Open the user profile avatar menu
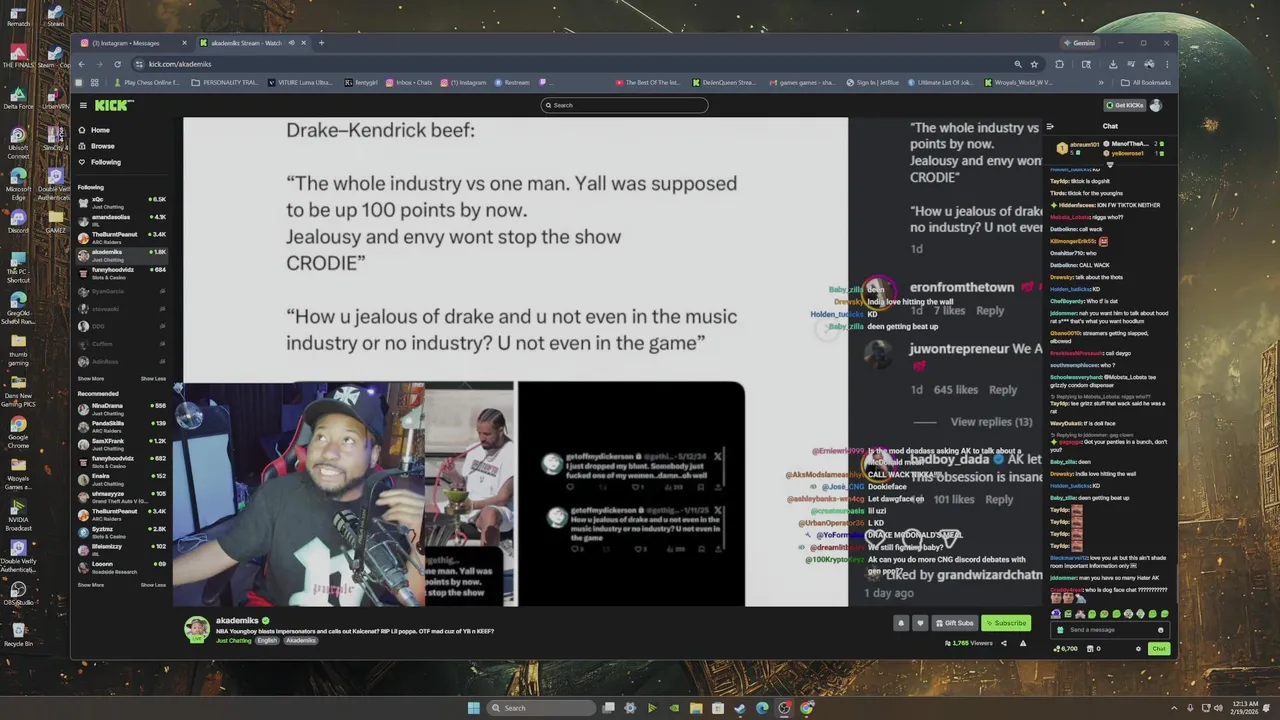Viewport: 1280px width, 720px height. pos(1156,105)
